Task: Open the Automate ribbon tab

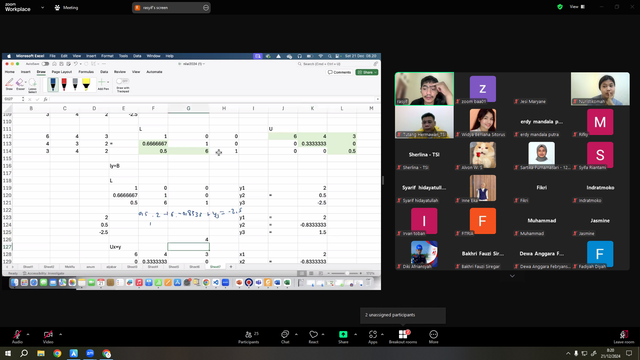Action: 154,72
